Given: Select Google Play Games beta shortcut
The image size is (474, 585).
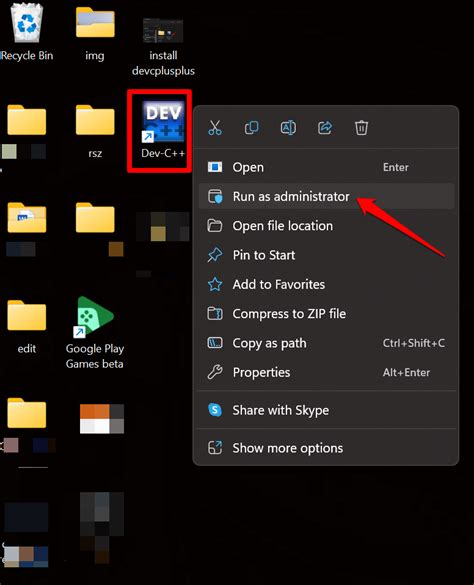Looking at the screenshot, I should tap(95, 332).
